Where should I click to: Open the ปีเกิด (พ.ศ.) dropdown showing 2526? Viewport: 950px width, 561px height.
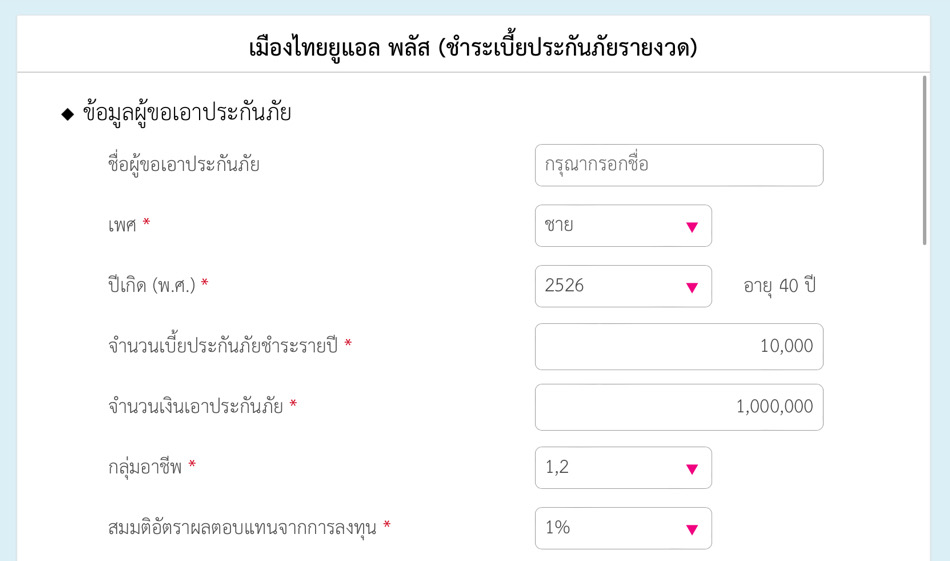(623, 286)
